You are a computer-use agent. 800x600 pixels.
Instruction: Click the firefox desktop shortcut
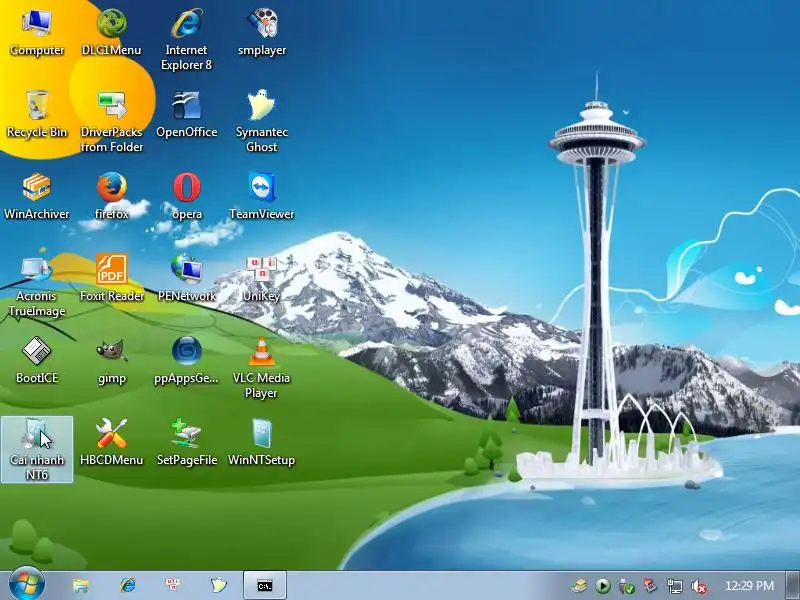click(x=111, y=196)
